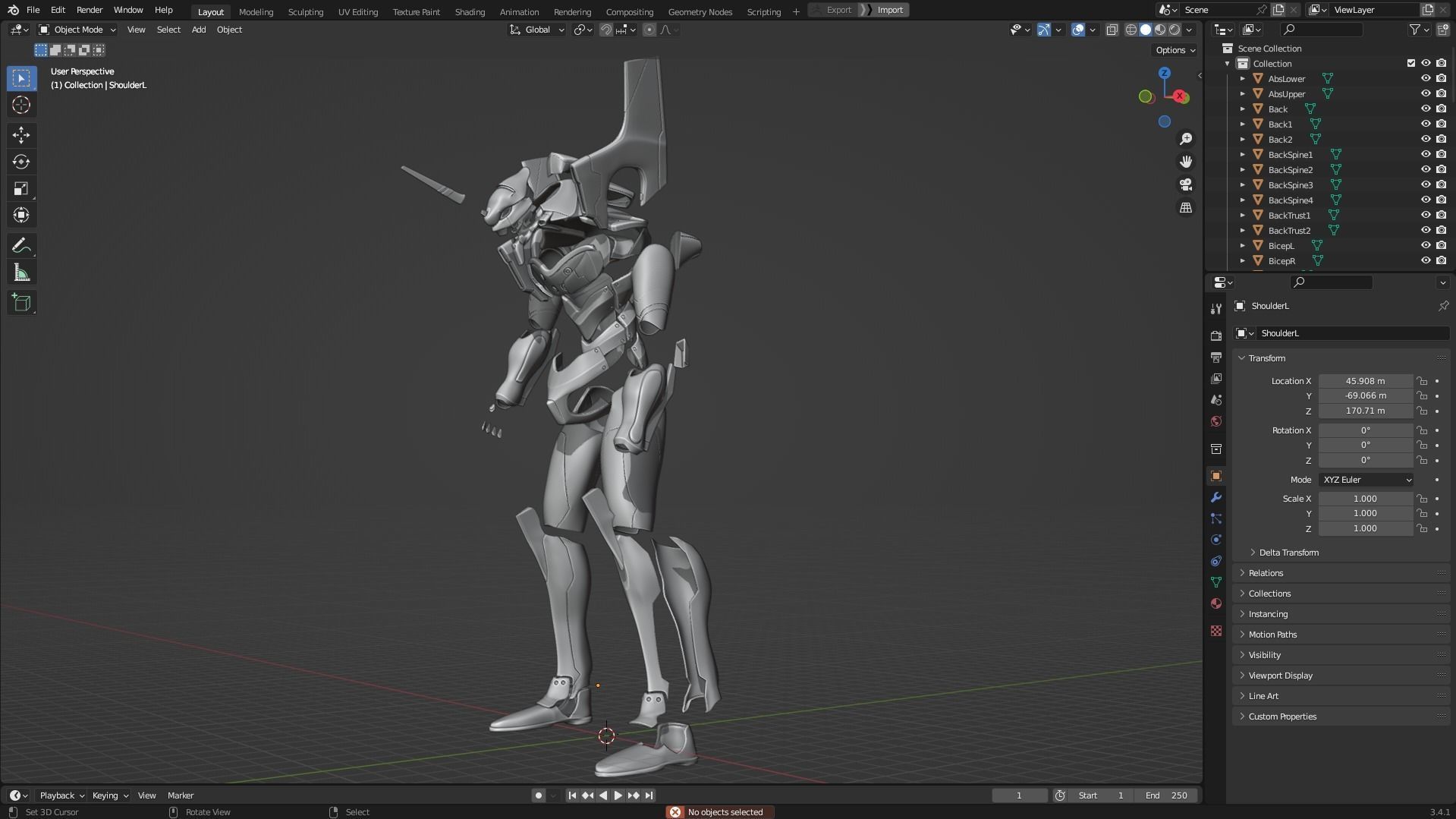Viewport: 1456px width, 819px height.
Task: Open the Object Data properties tab
Action: coord(1216,582)
